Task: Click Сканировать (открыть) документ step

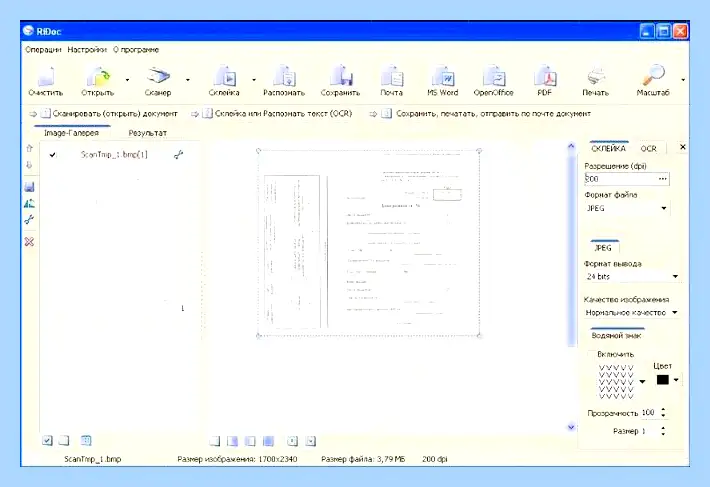Action: pyautogui.click(x=104, y=114)
